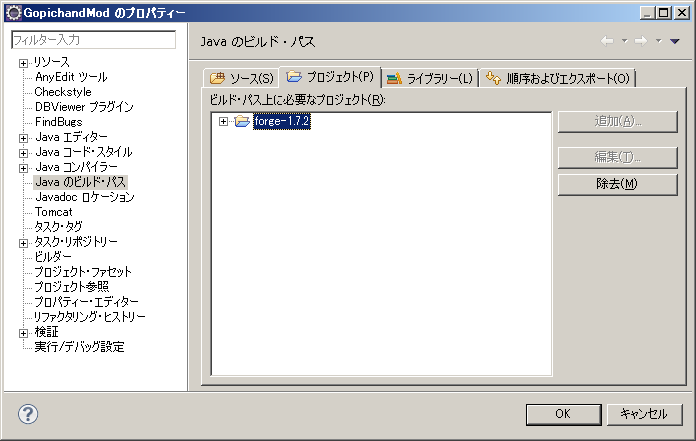Expand the forge-1.7.2 project node
696x441 pixels.
pyautogui.click(x=223, y=121)
